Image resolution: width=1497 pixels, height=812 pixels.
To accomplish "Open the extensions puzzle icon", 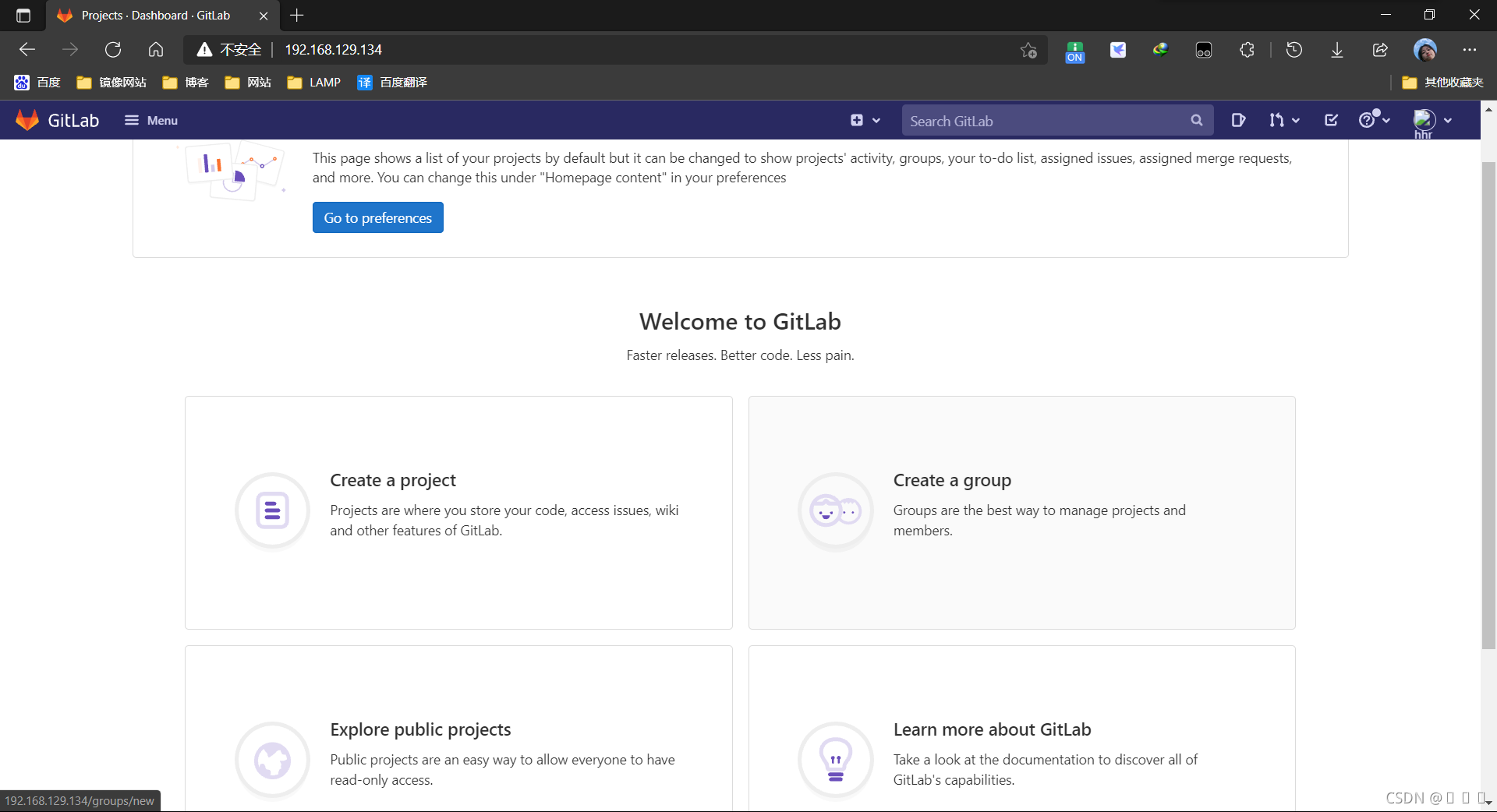I will [1247, 50].
